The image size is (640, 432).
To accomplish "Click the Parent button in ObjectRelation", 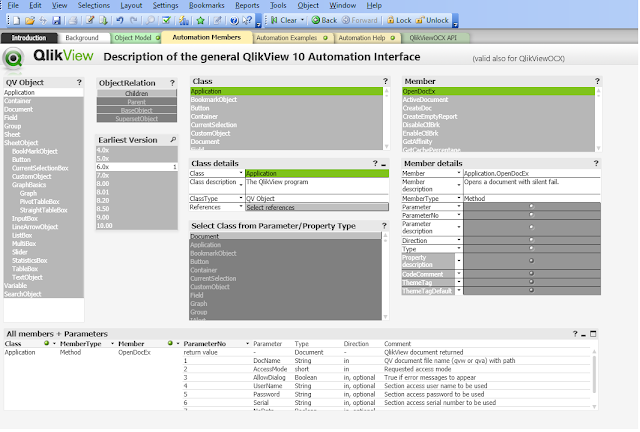I will (137, 102).
